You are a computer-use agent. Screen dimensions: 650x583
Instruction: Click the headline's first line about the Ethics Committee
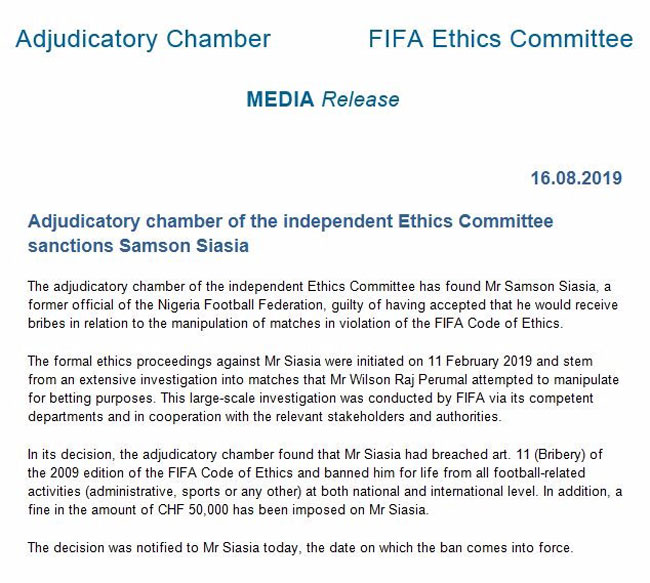click(291, 221)
